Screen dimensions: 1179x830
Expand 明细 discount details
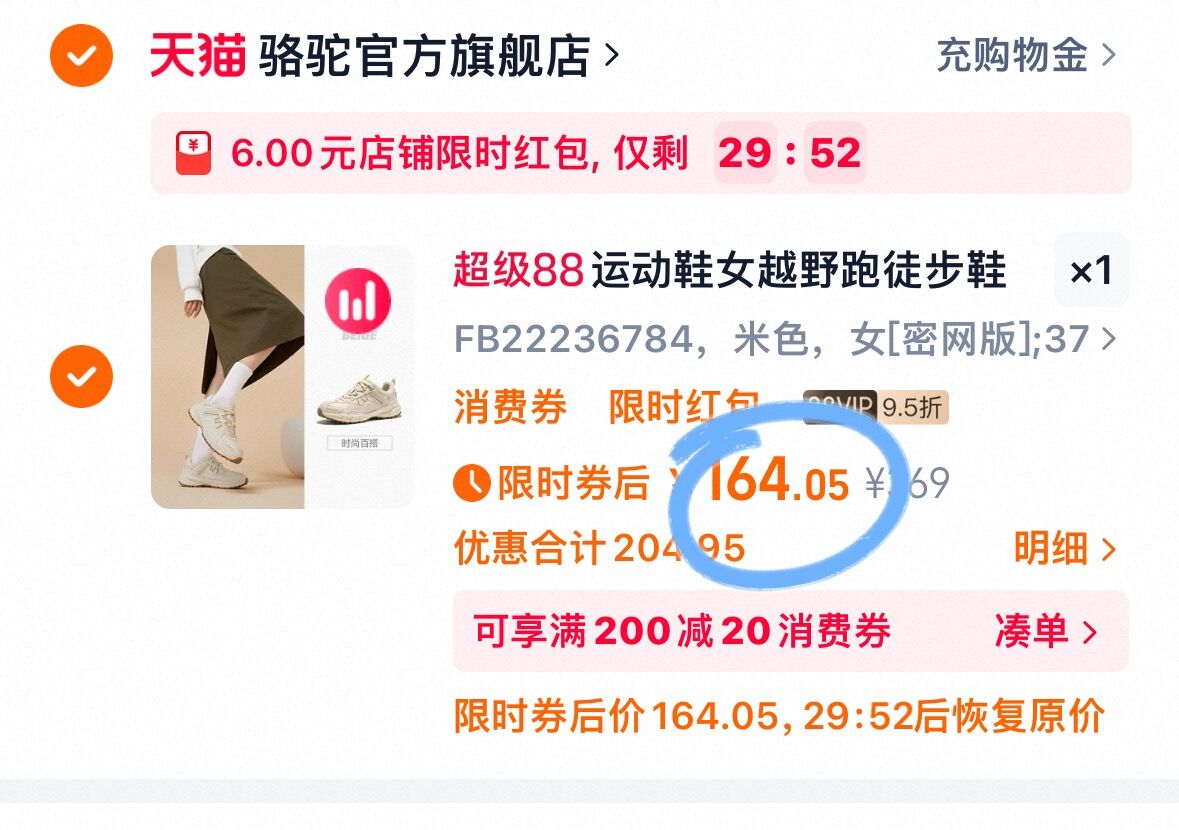point(1065,548)
